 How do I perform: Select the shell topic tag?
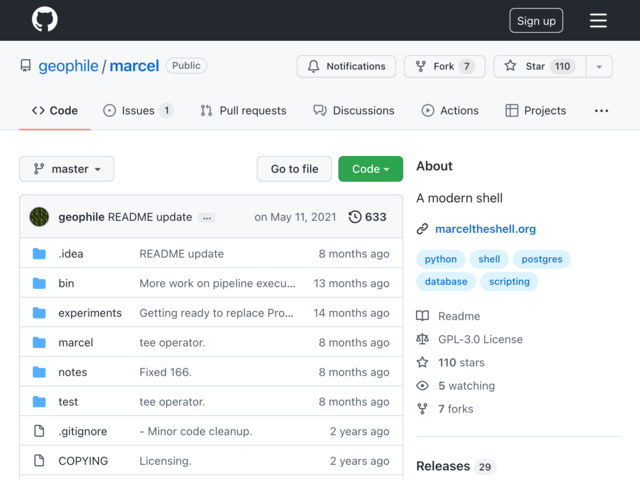coord(489,259)
